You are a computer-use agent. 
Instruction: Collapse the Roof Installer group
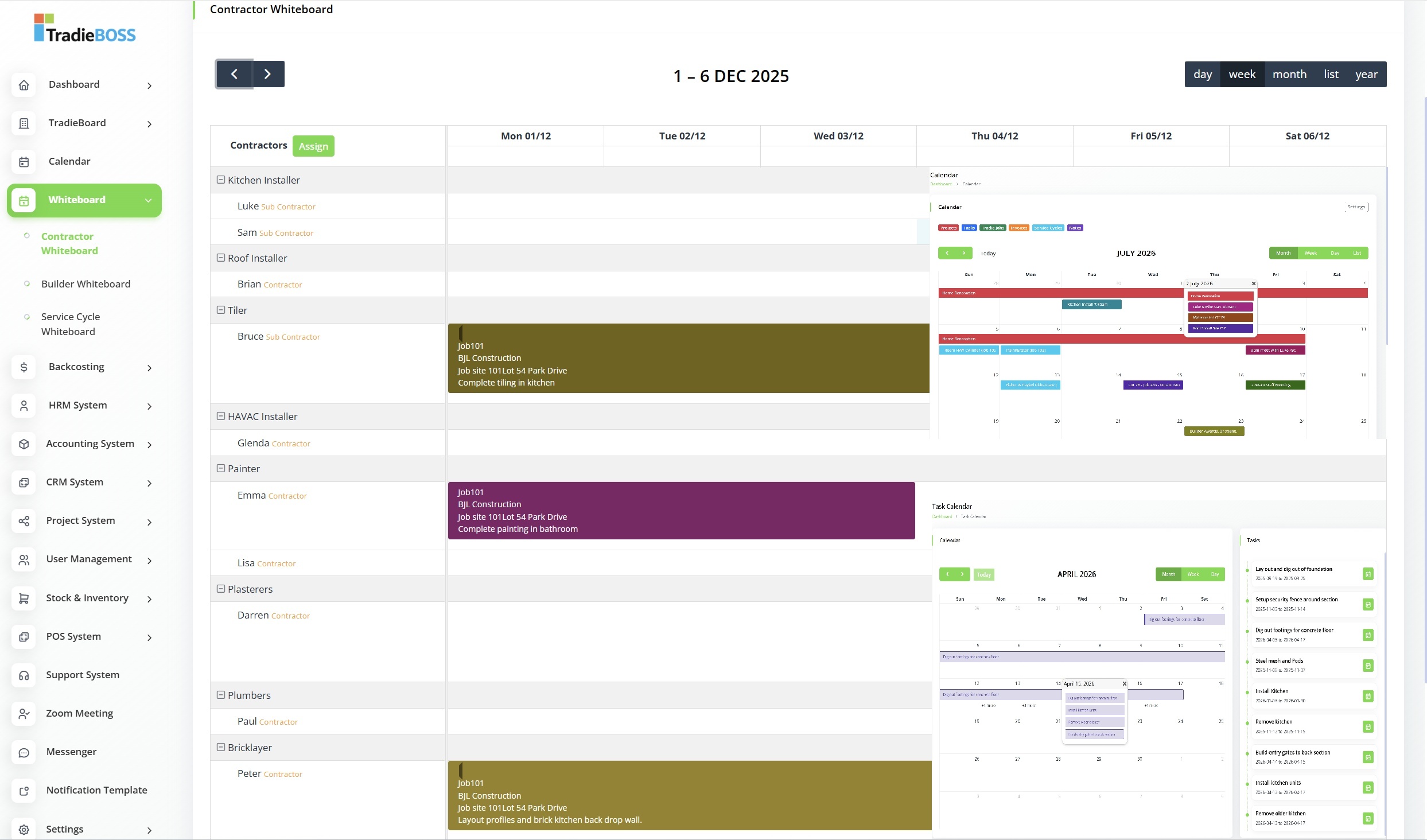[220, 258]
